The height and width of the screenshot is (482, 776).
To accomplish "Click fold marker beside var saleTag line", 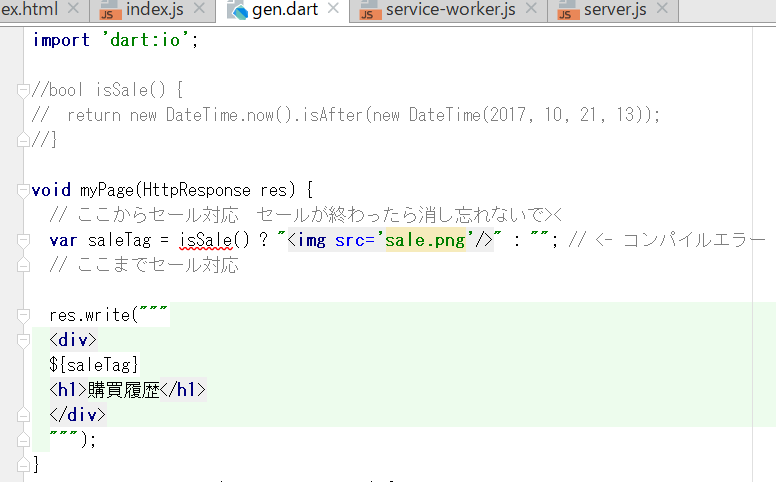I will coord(23,241).
